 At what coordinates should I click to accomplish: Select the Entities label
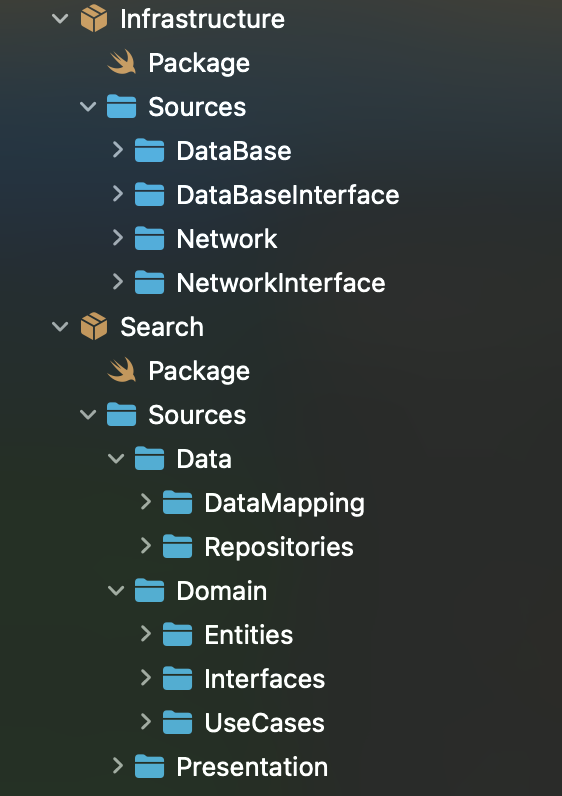tap(249, 635)
